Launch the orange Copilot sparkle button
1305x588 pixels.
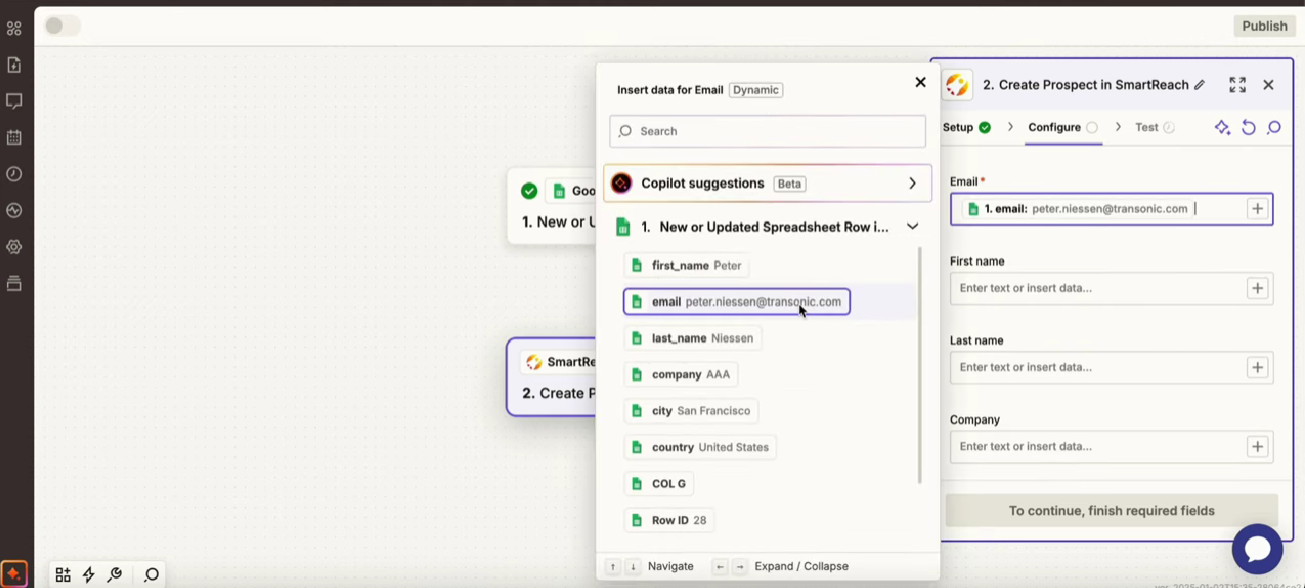(14, 574)
